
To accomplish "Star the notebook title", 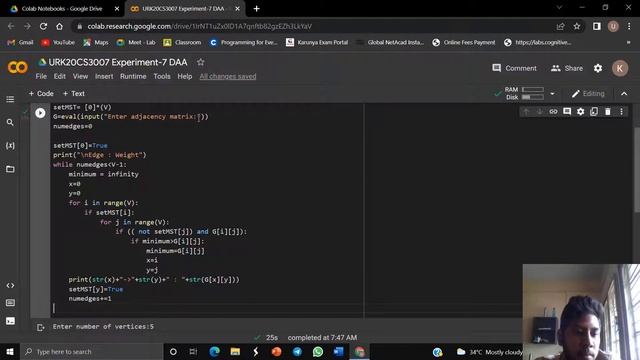I will click(x=200, y=62).
